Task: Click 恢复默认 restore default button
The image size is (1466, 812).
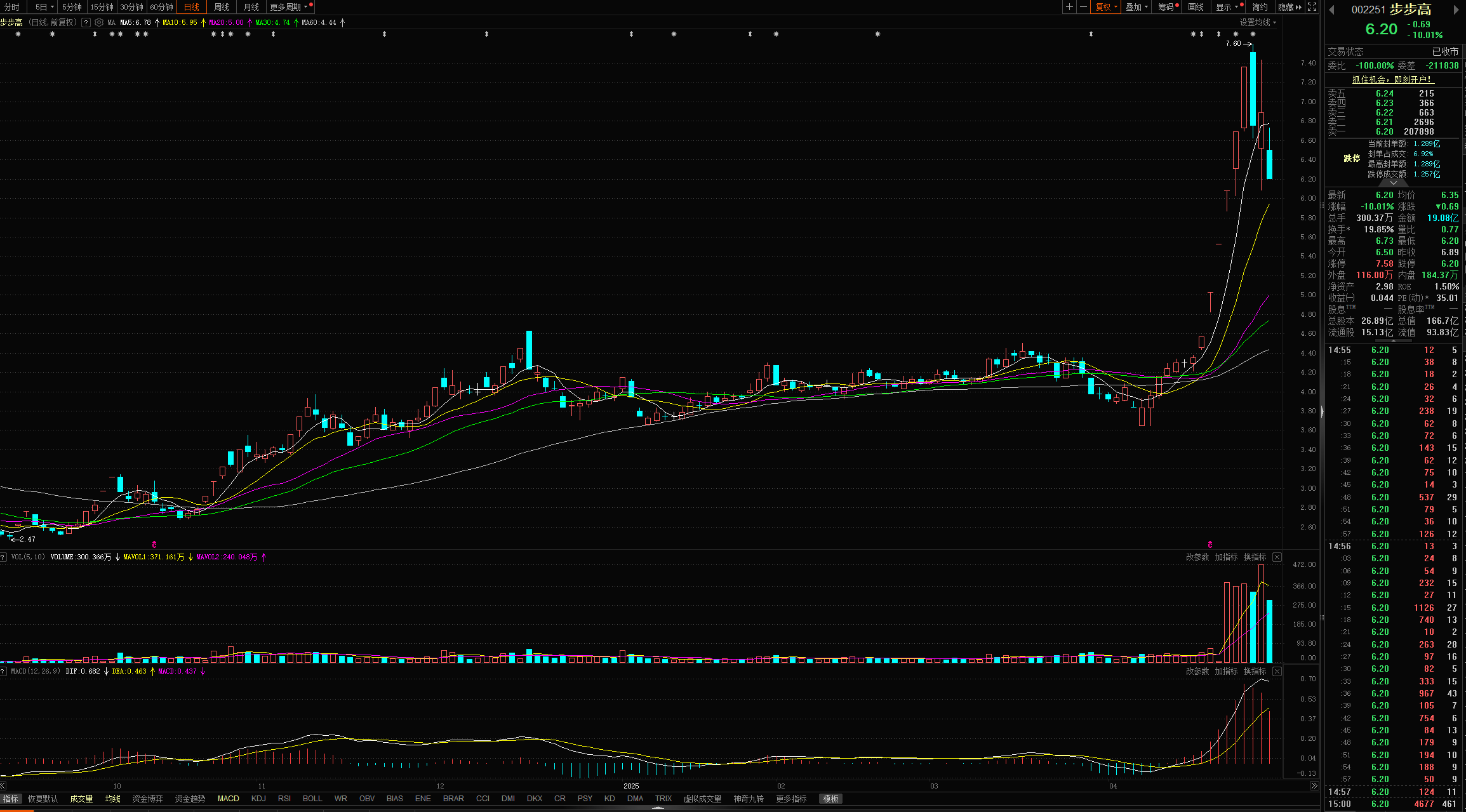Action: point(43,799)
